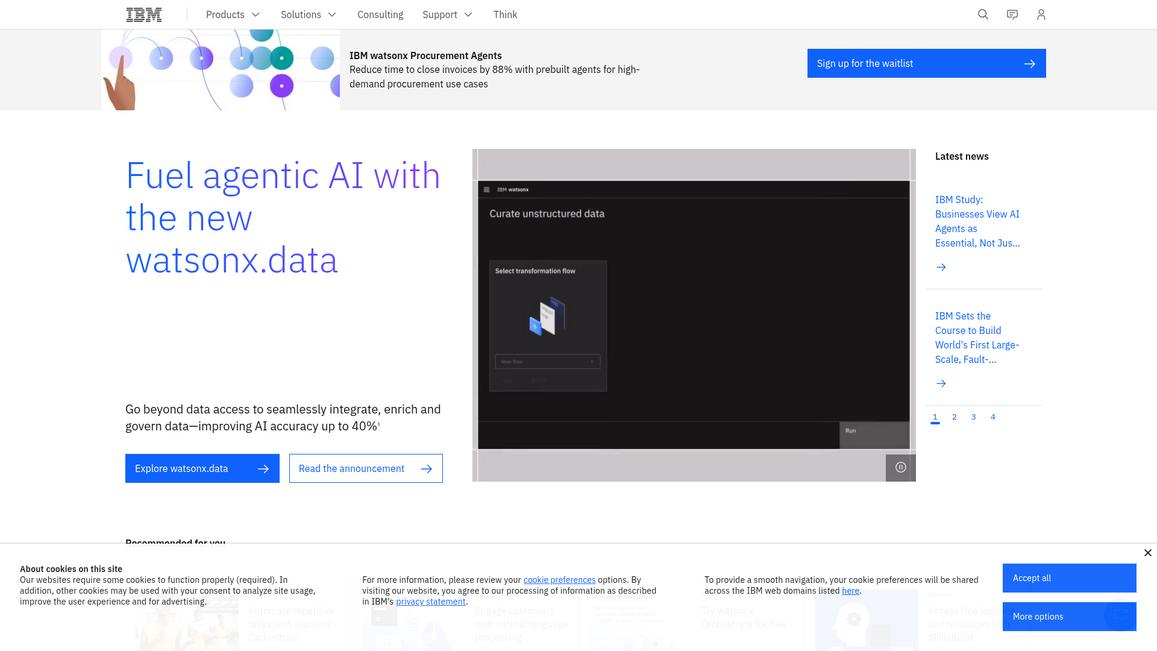
Task: Open the Think menu item
Action: tap(505, 15)
